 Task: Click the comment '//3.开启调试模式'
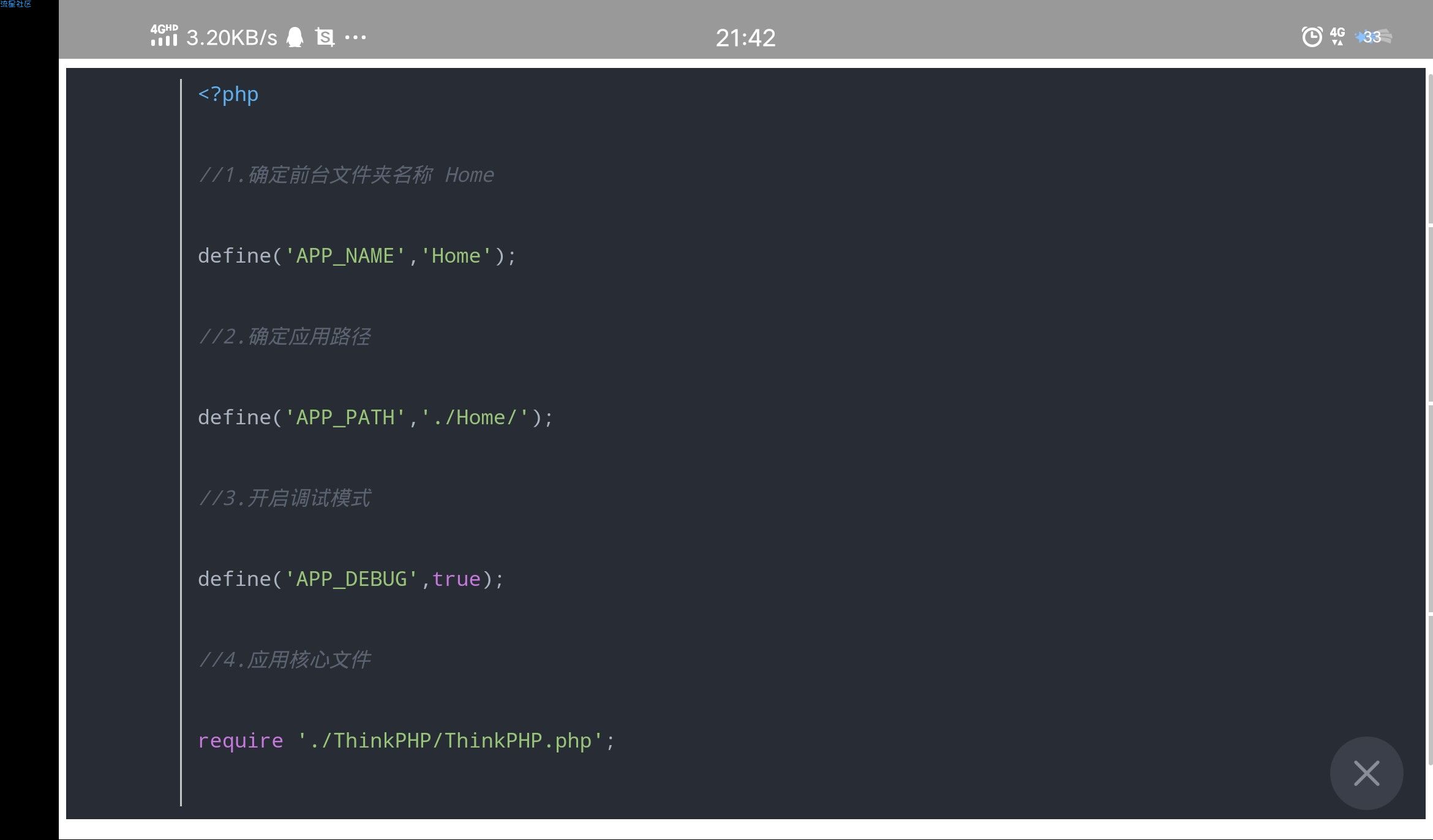(284, 498)
